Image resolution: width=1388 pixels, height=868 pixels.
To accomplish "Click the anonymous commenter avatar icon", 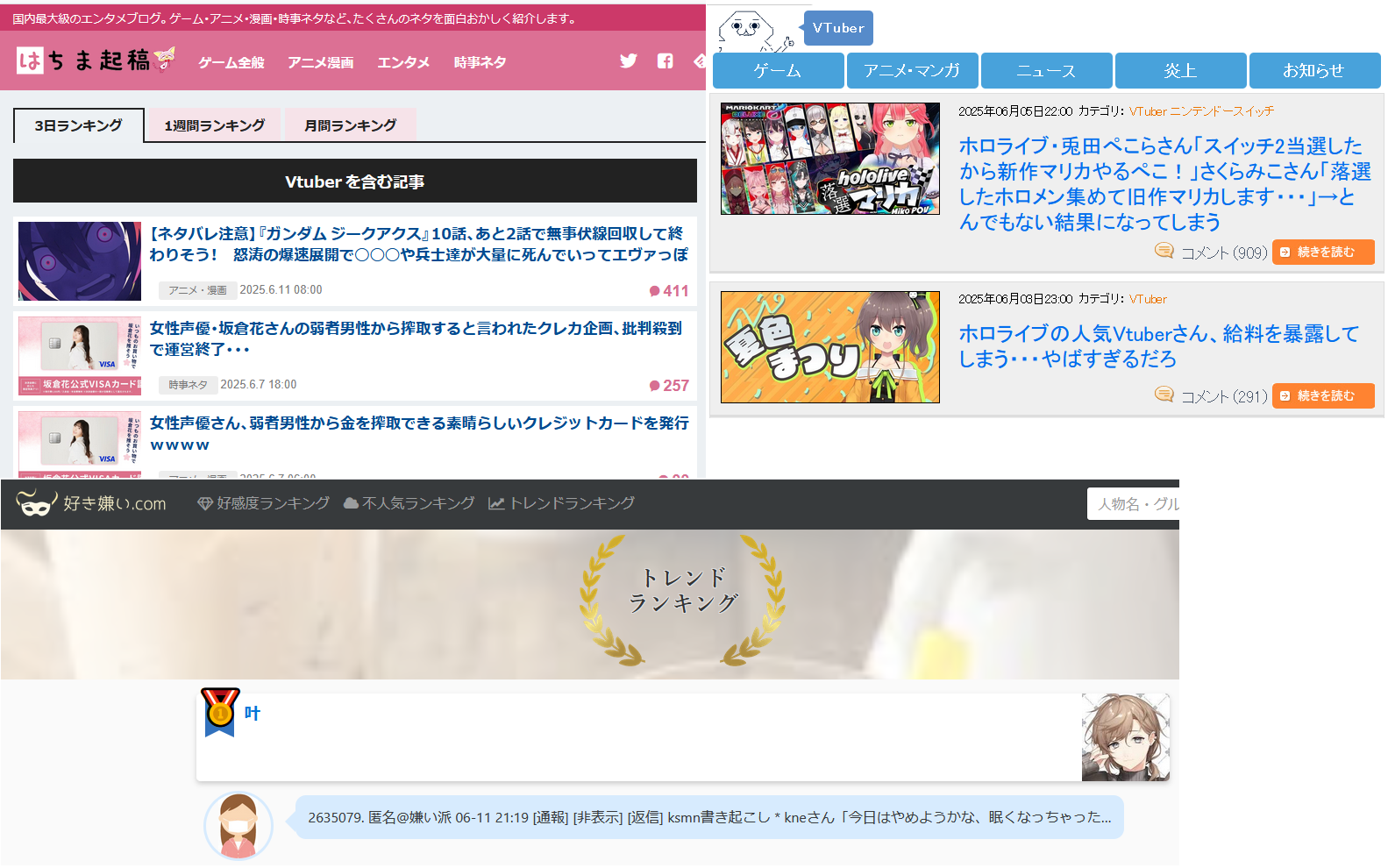I will click(238, 825).
